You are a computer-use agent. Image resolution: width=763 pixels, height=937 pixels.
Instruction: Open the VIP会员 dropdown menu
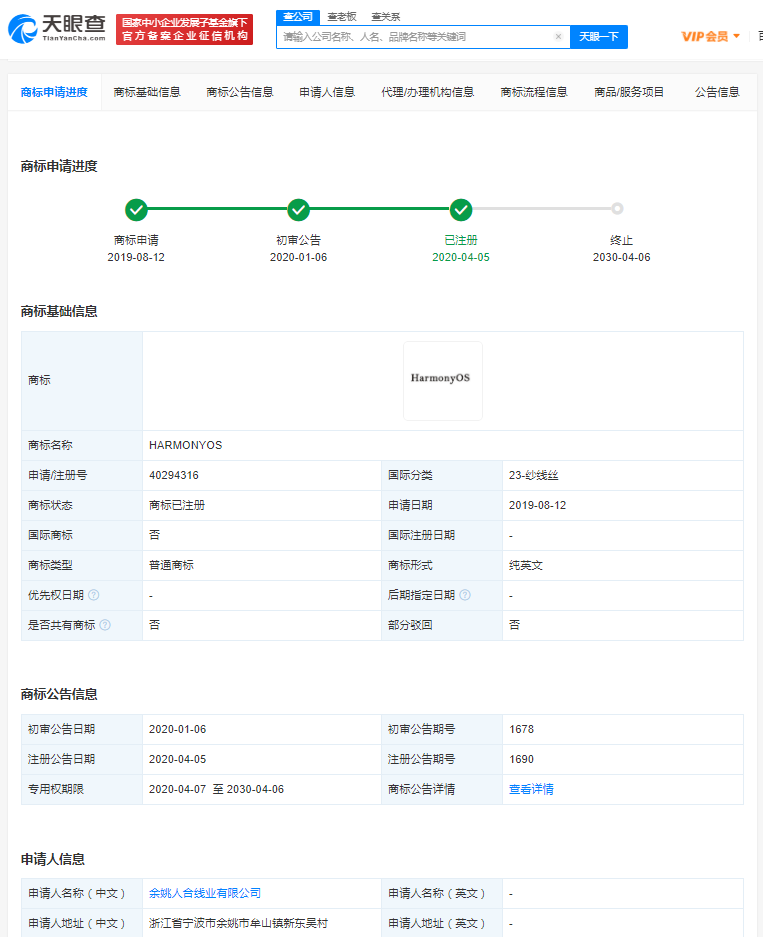pos(710,36)
